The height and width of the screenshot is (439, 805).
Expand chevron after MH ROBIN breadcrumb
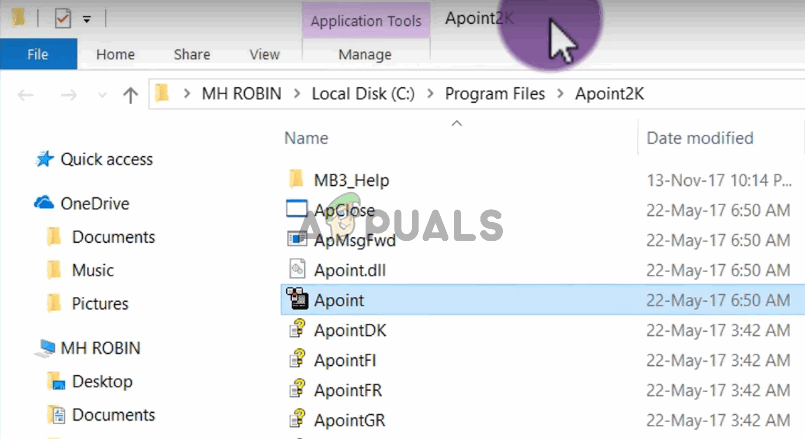coord(297,94)
